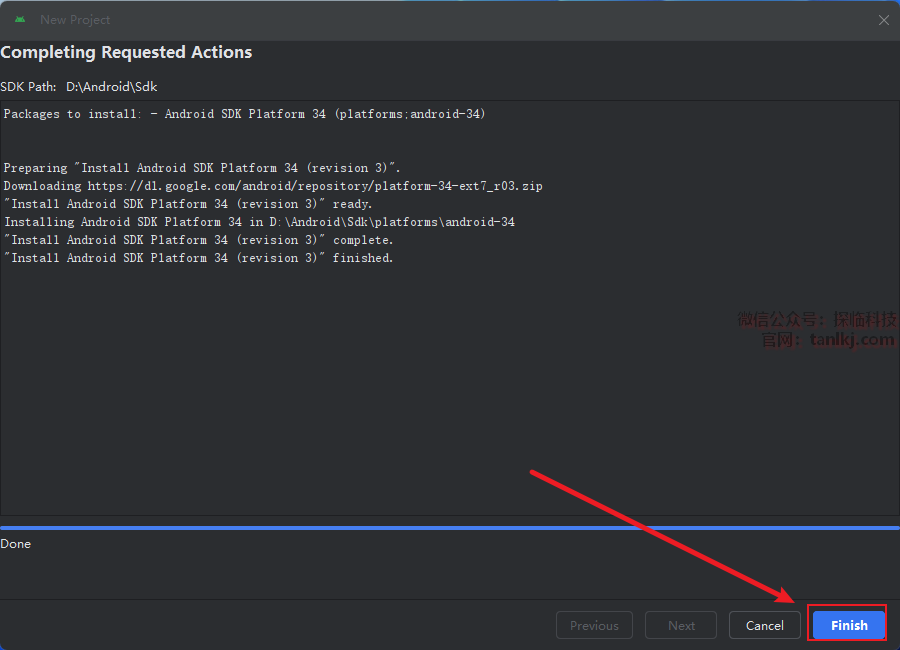This screenshot has height=650, width=900.
Task: Click the greyed-out Previous button
Action: pyautogui.click(x=594, y=626)
